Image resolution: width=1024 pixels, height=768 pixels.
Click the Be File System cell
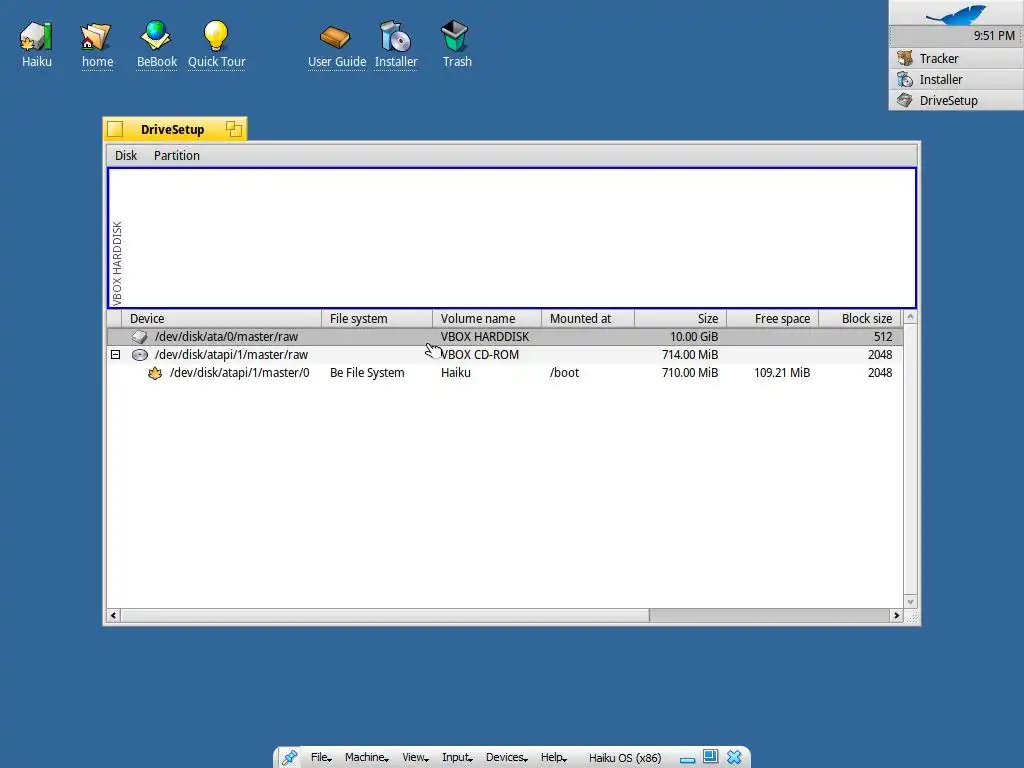point(367,373)
